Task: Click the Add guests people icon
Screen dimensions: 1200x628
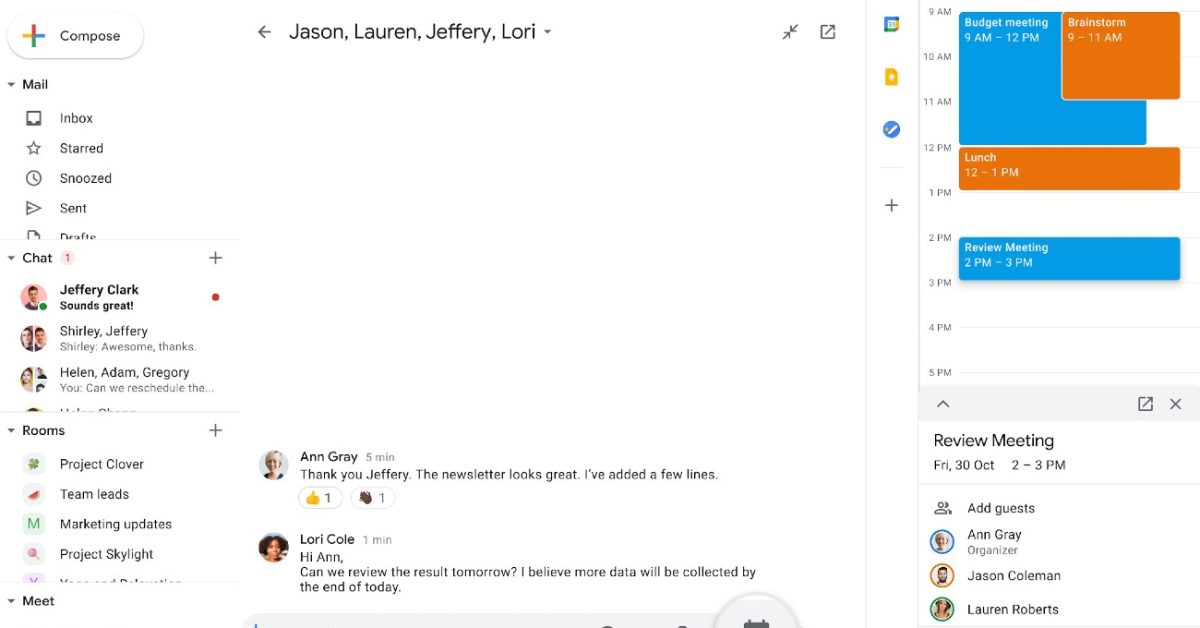Action: [x=942, y=508]
